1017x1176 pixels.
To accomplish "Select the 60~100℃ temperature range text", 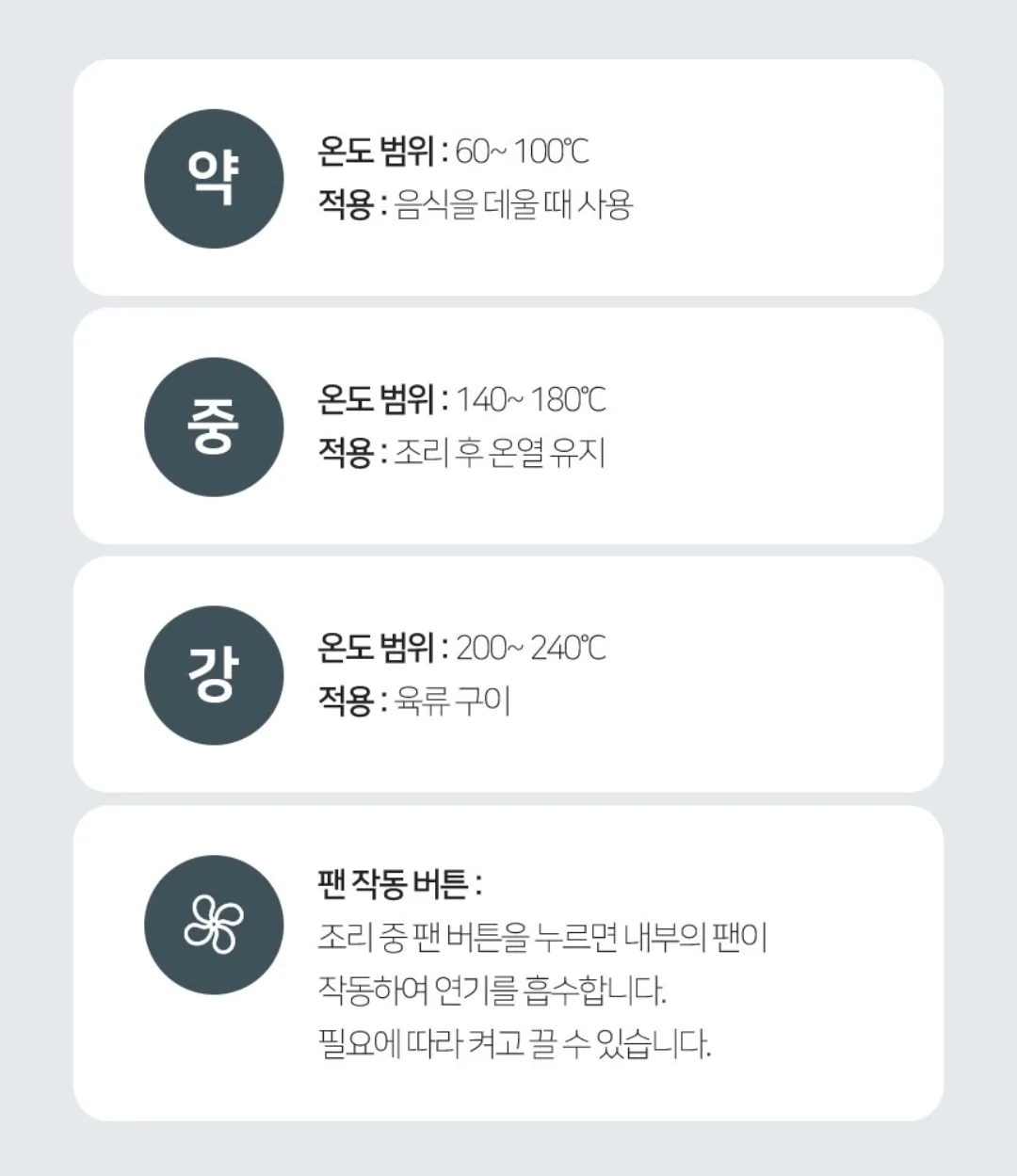I will [523, 151].
